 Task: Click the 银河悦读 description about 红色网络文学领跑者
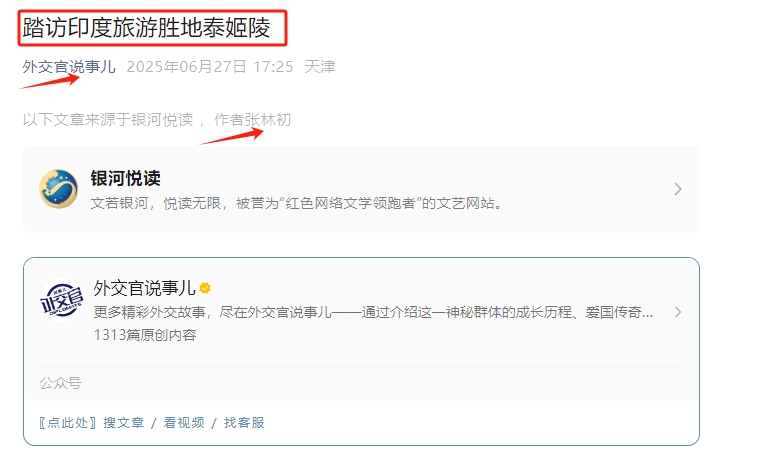tap(296, 203)
